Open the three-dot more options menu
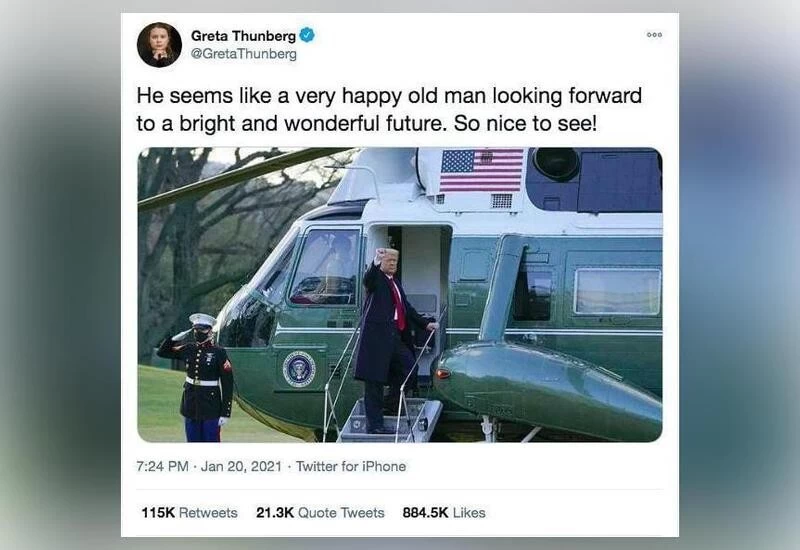 click(654, 35)
